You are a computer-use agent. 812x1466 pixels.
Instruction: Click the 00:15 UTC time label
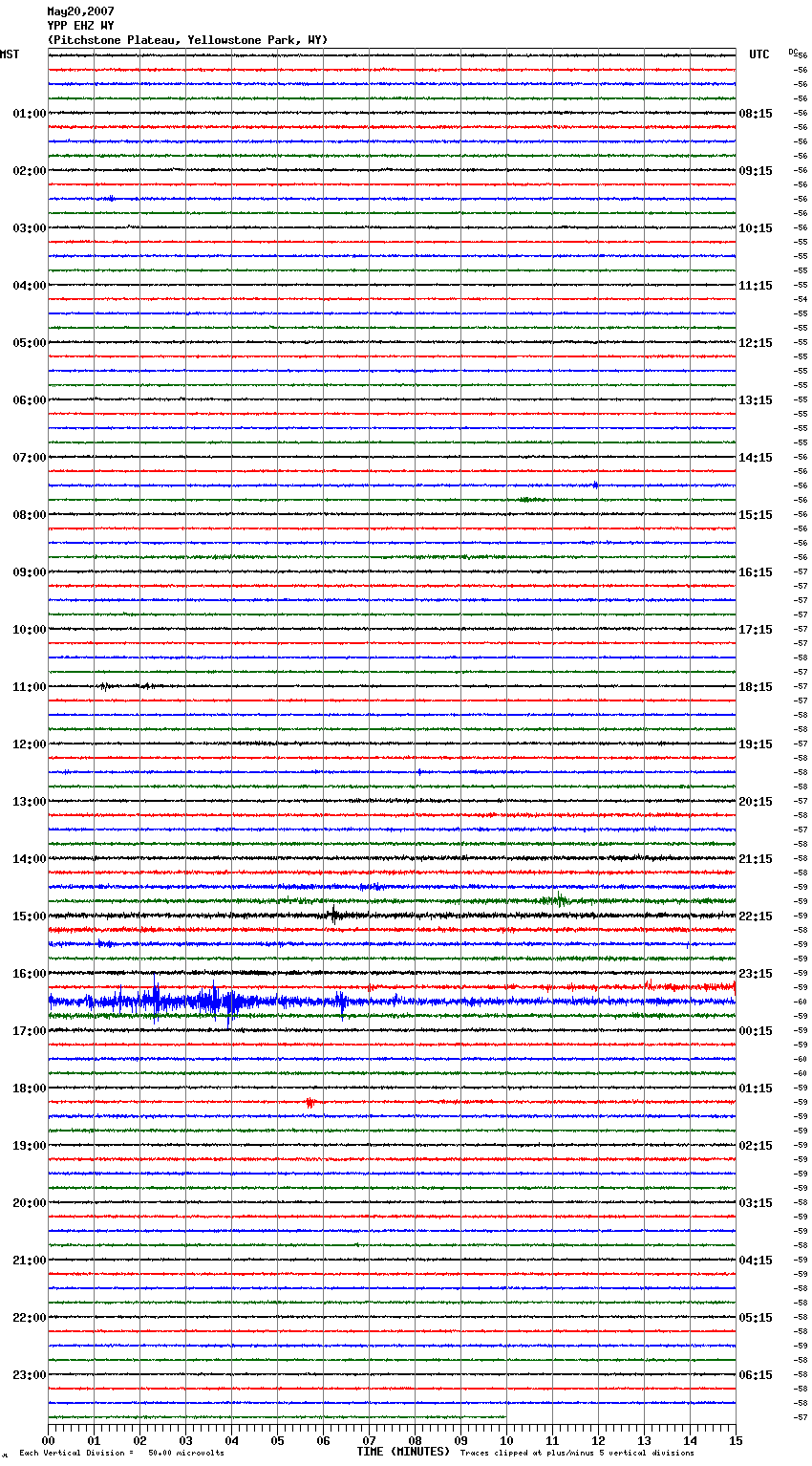click(756, 1031)
